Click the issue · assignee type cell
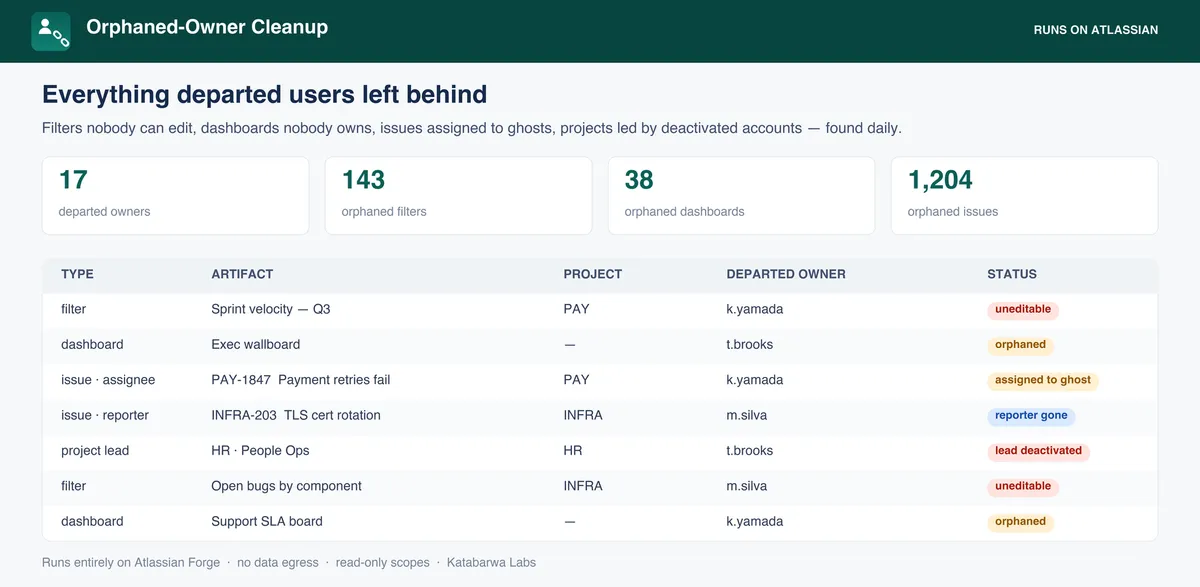Image resolution: width=1200 pixels, height=587 pixels. [x=108, y=380]
